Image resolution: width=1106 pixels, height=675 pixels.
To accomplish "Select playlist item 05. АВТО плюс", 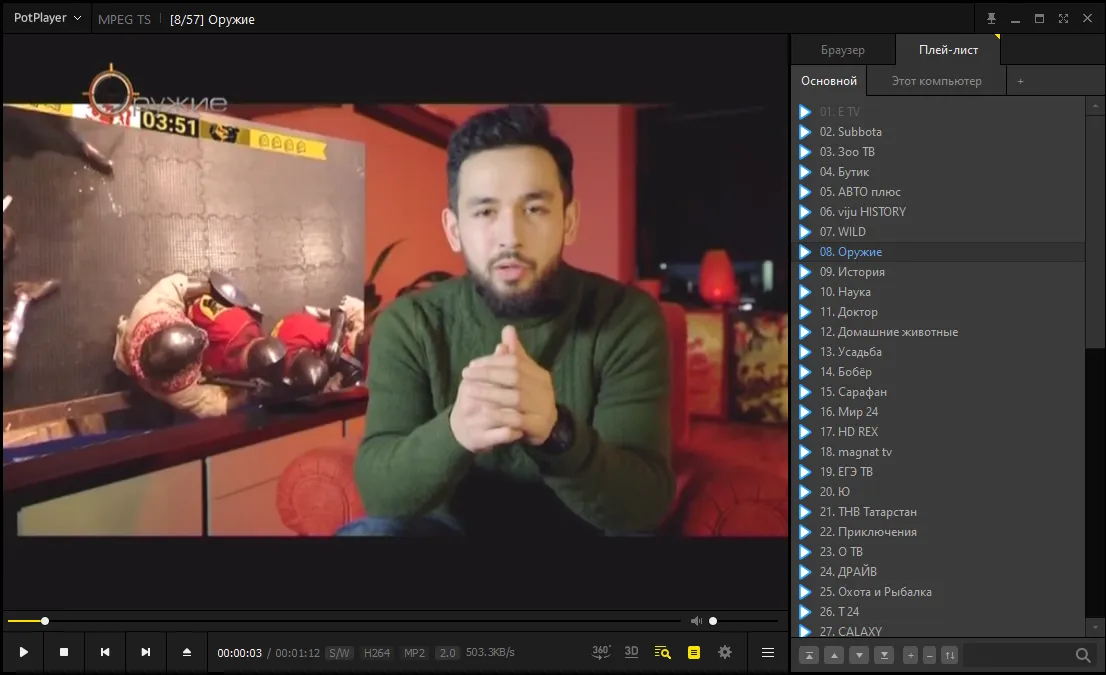I will [938, 192].
